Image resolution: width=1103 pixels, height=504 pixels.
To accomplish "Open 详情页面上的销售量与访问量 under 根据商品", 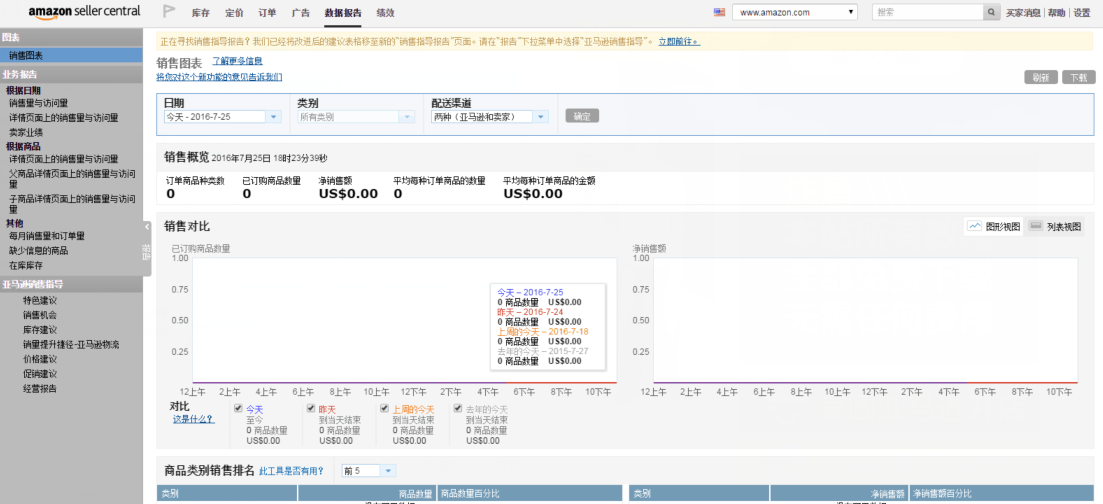I will pyautogui.click(x=63, y=158).
